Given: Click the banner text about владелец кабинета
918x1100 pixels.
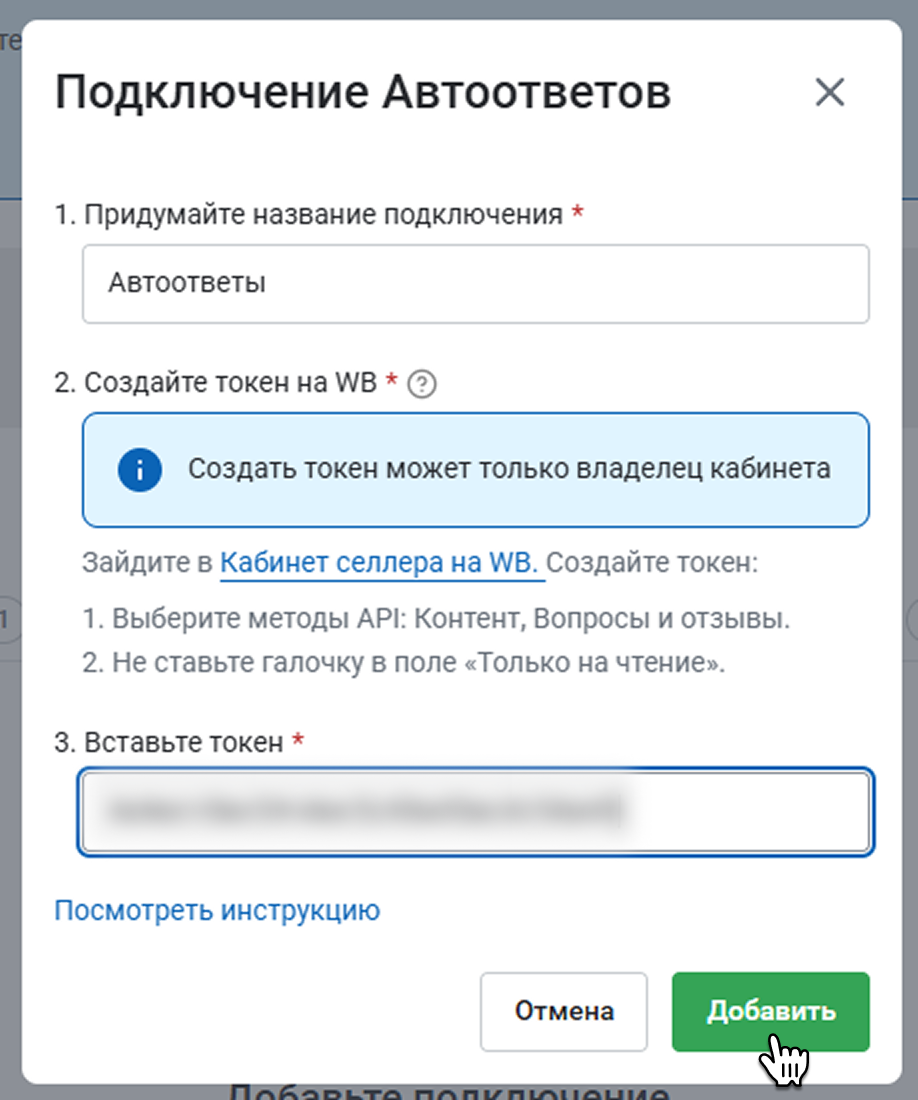Looking at the screenshot, I should click(509, 469).
